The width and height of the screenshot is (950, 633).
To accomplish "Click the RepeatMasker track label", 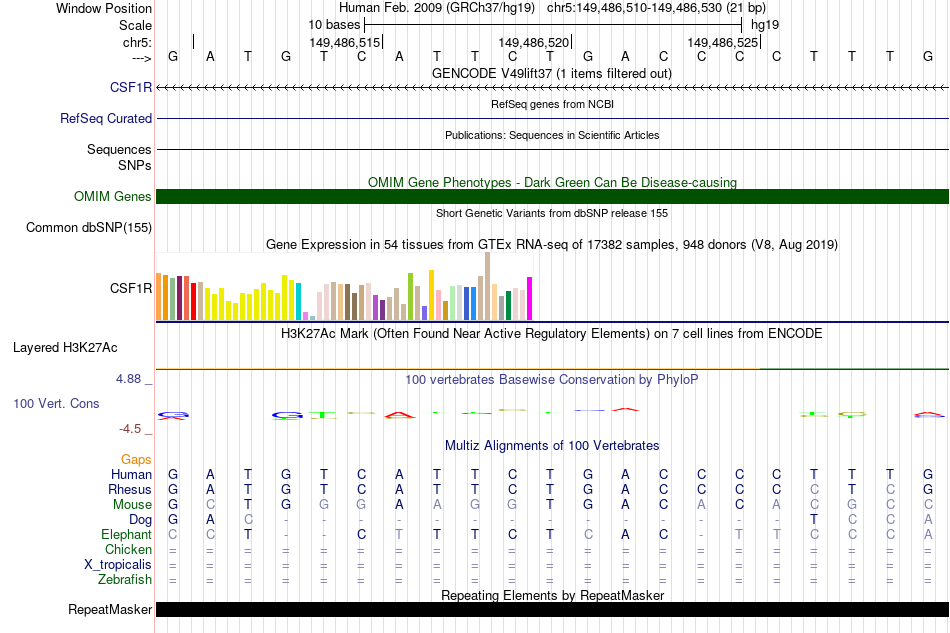I will 110,609.
